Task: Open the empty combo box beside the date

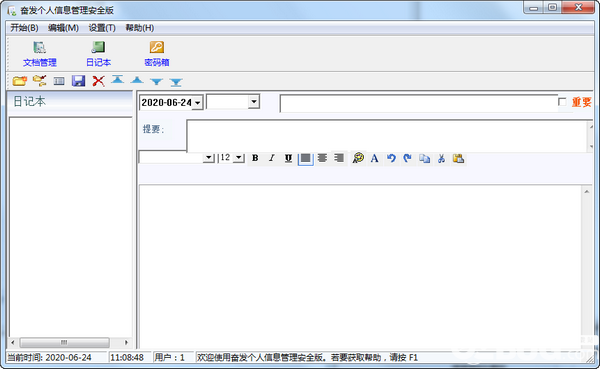Action: 254,102
